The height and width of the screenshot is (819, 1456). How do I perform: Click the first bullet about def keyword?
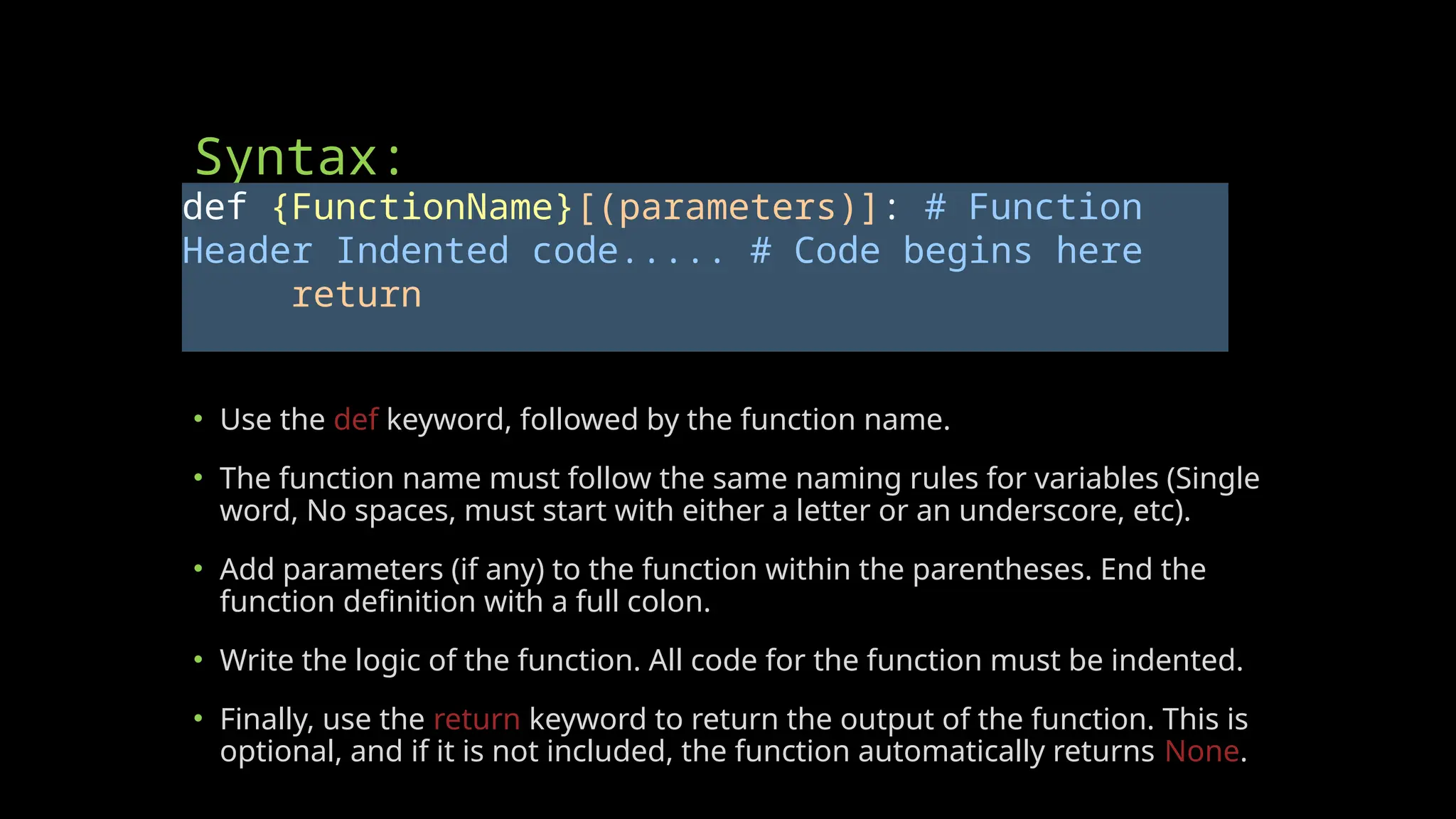[585, 419]
